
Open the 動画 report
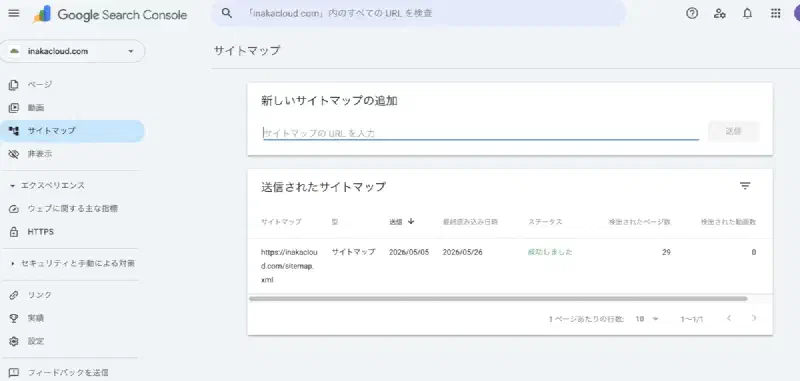click(x=72, y=108)
